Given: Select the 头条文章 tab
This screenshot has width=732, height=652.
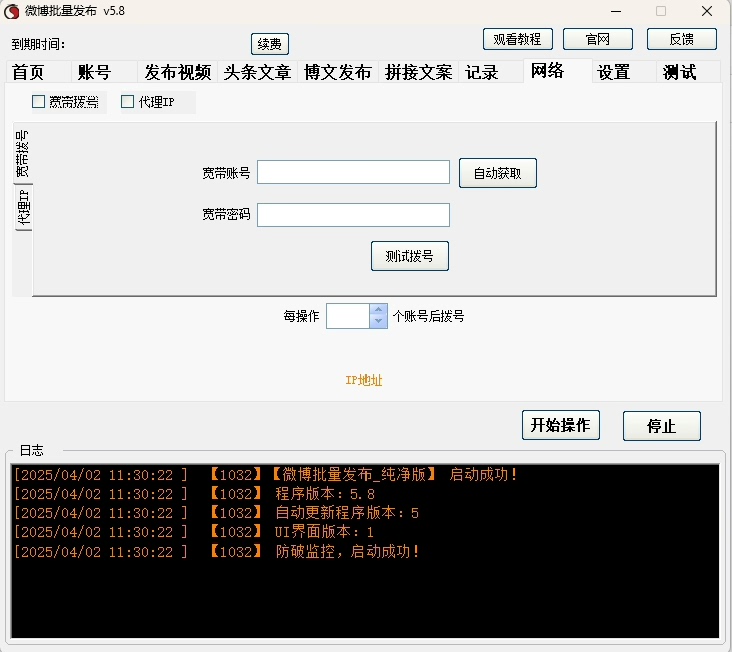Looking at the screenshot, I should click(x=257, y=72).
